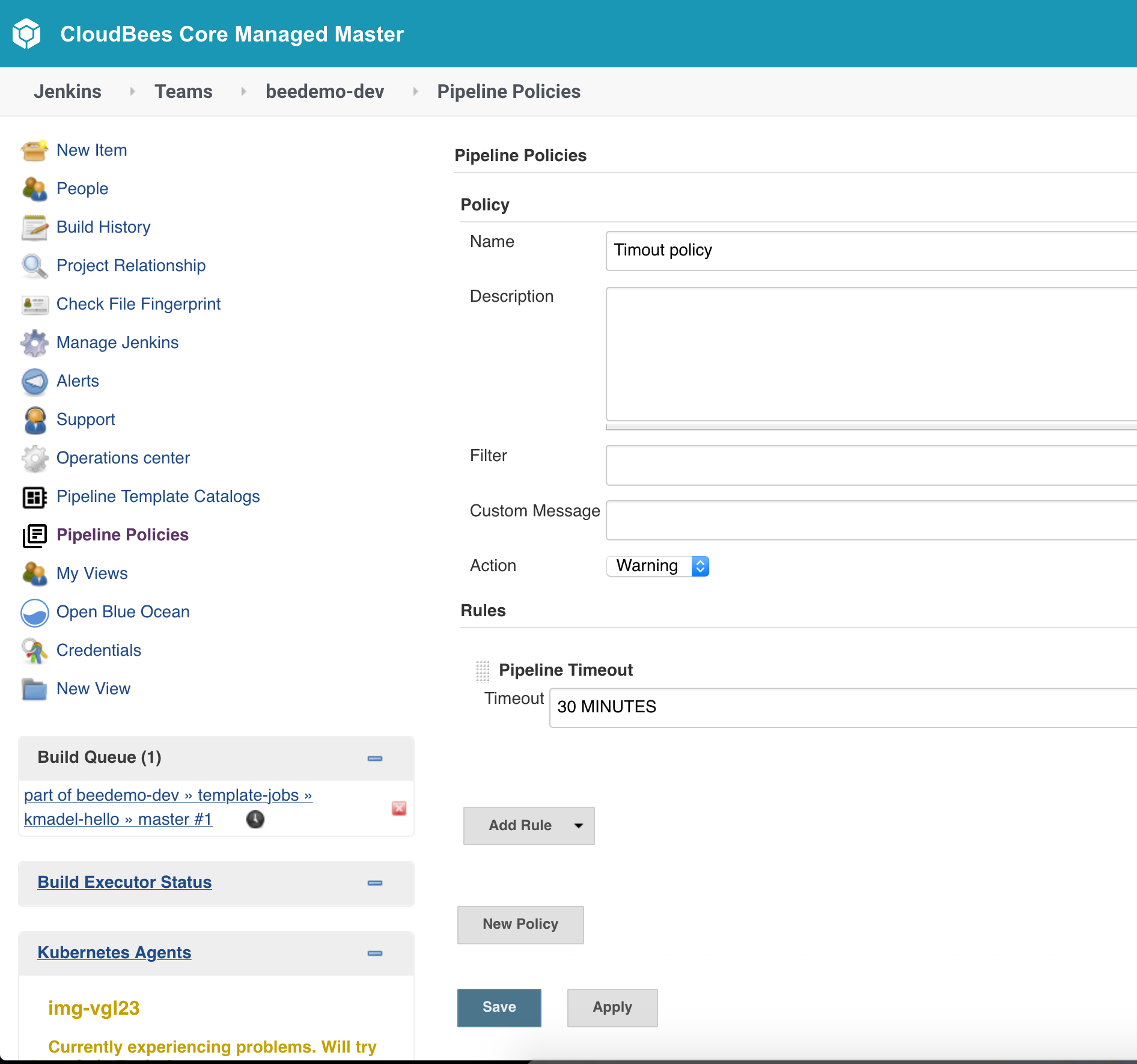Click the Apply button
Viewport: 1137px width, 1064px height.
click(x=612, y=1007)
